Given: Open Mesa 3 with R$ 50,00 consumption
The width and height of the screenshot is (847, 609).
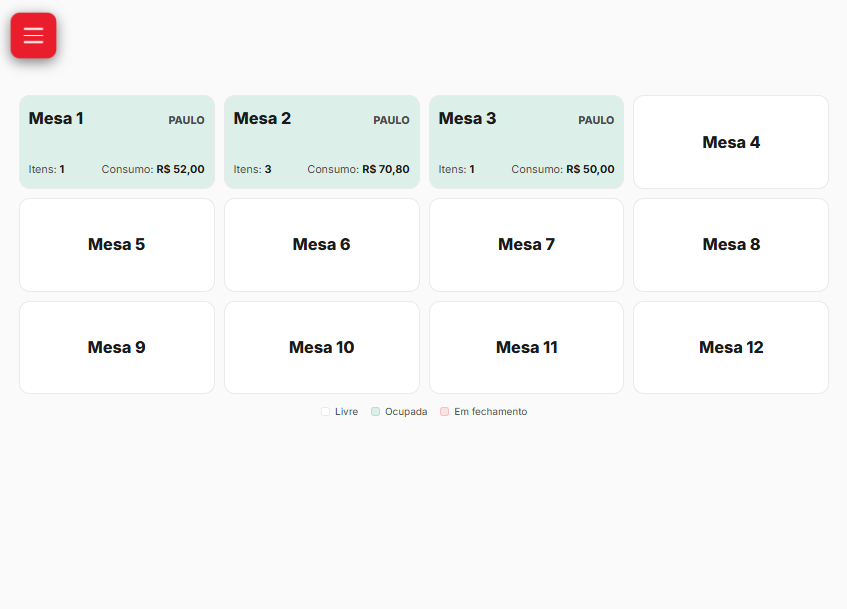Looking at the screenshot, I should [x=526, y=142].
